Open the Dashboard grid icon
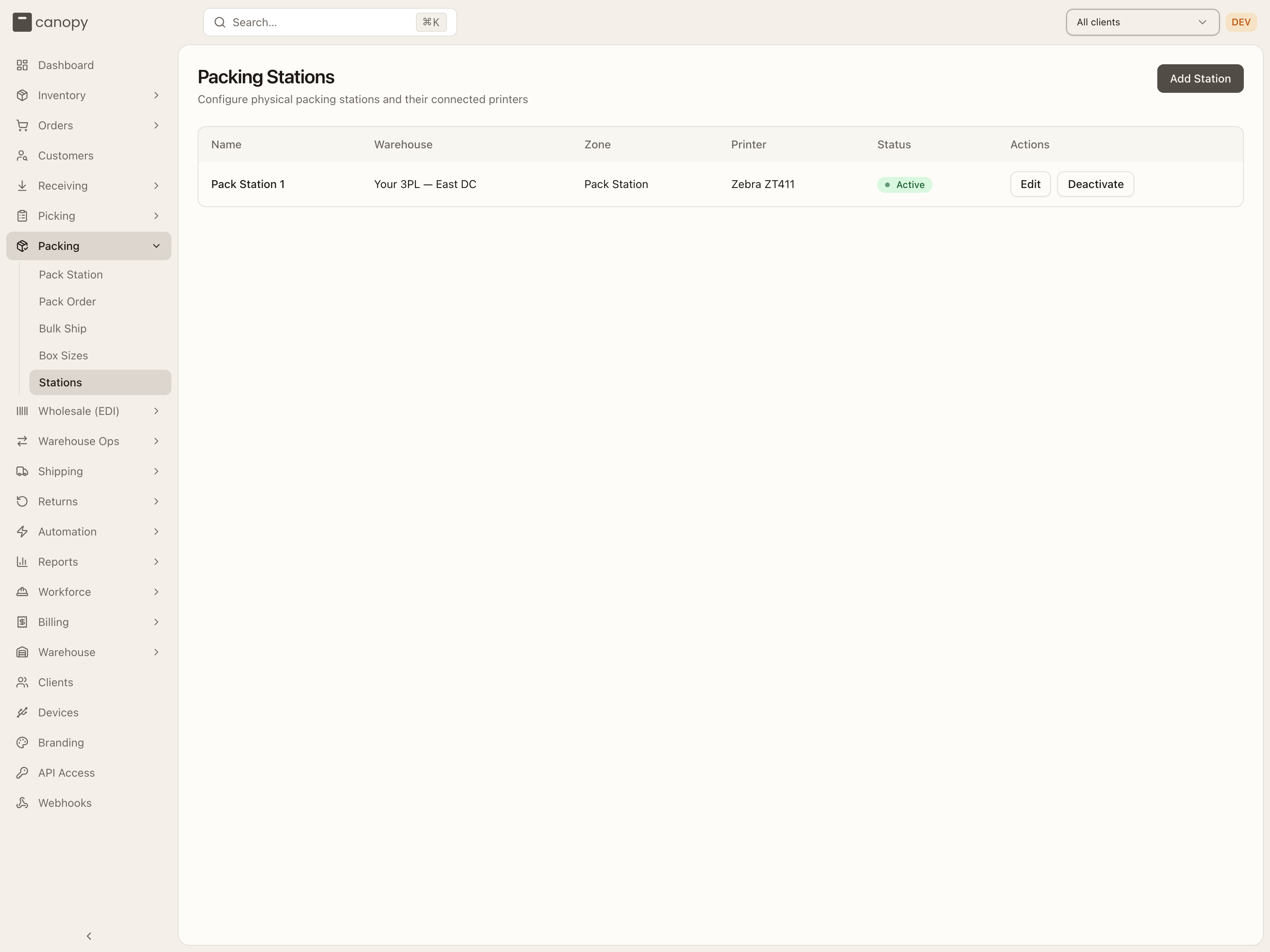The image size is (1270, 952). click(22, 65)
